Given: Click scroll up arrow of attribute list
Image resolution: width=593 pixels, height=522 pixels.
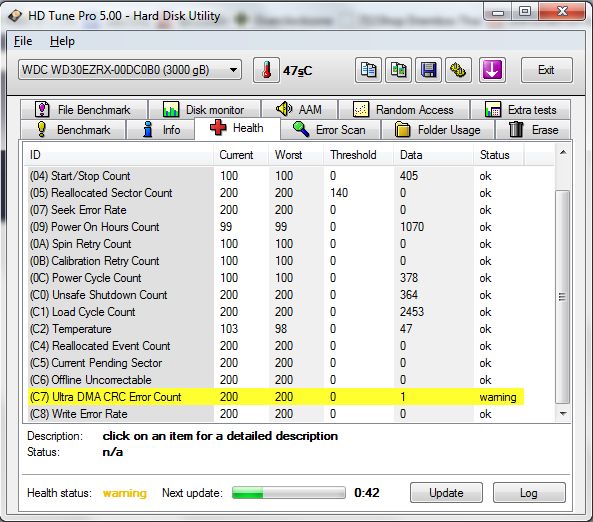Looking at the screenshot, I should (563, 153).
